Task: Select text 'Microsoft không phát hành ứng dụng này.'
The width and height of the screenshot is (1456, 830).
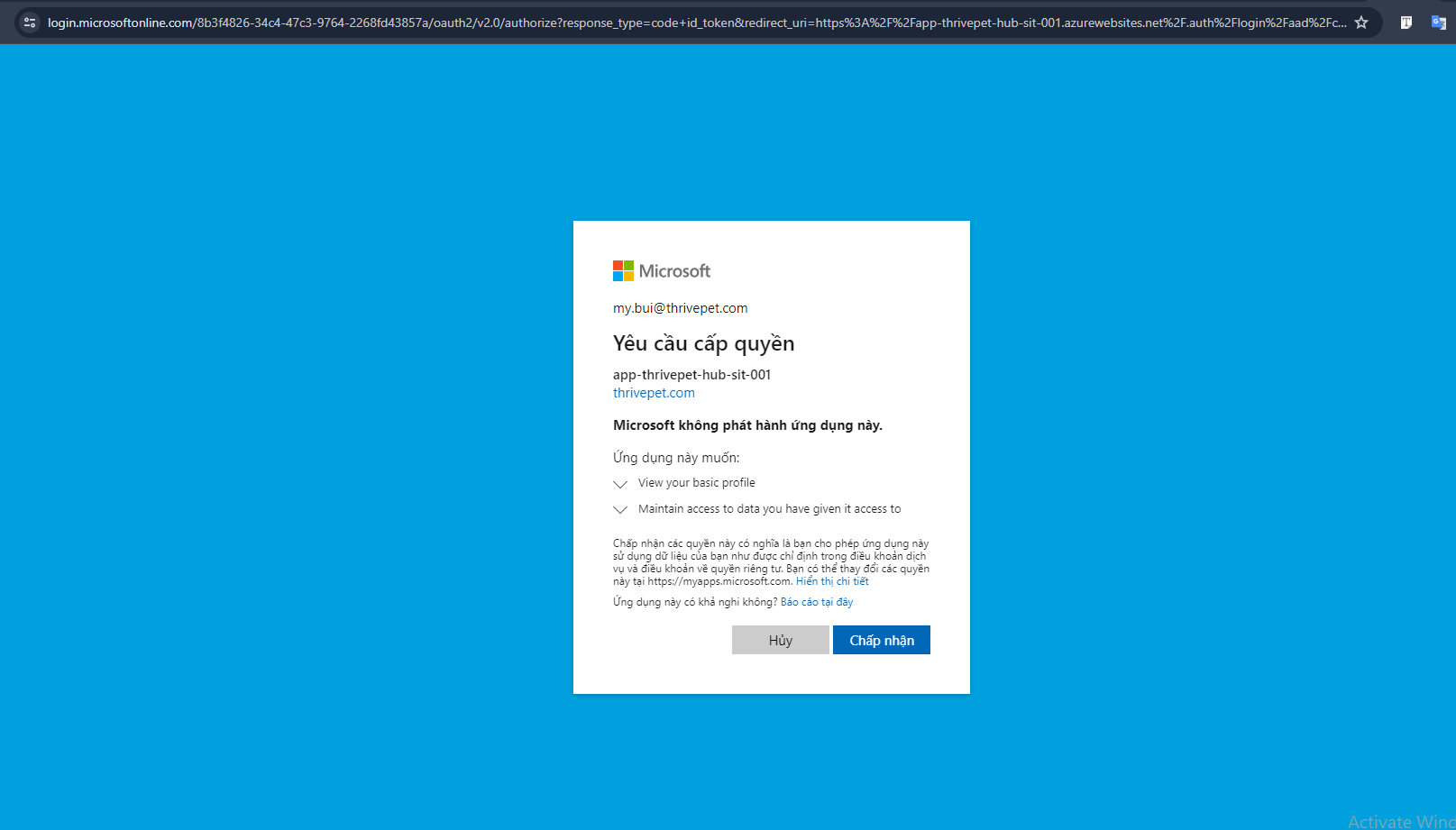Action: pyautogui.click(x=747, y=425)
